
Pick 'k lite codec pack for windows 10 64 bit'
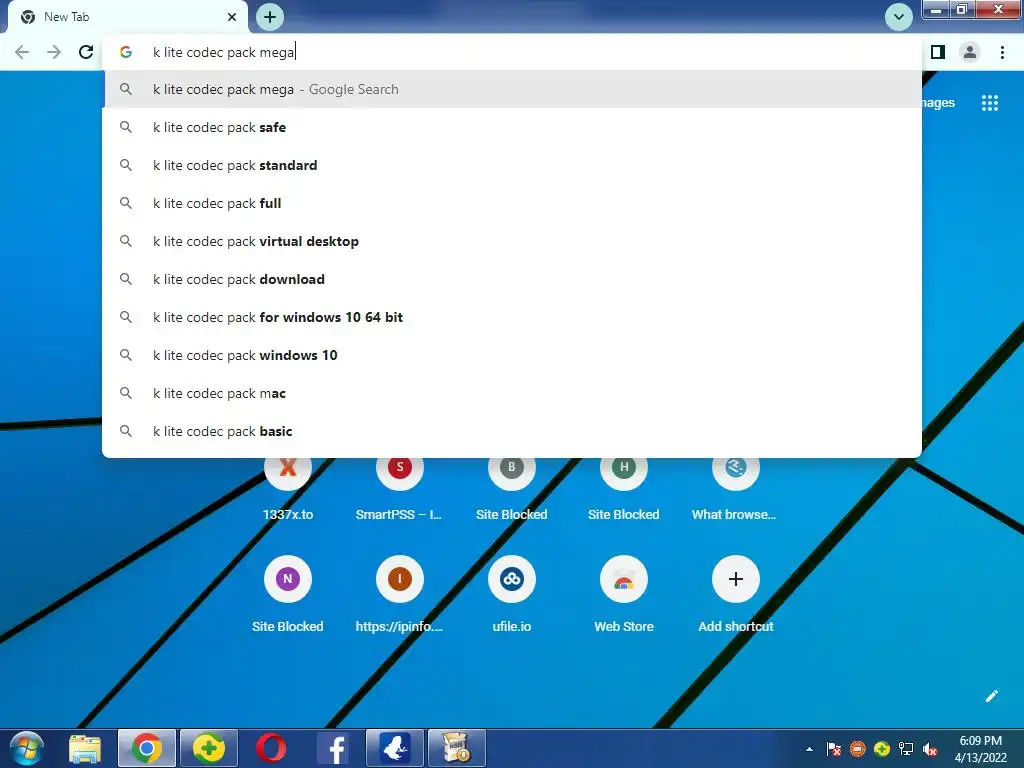[x=512, y=317]
